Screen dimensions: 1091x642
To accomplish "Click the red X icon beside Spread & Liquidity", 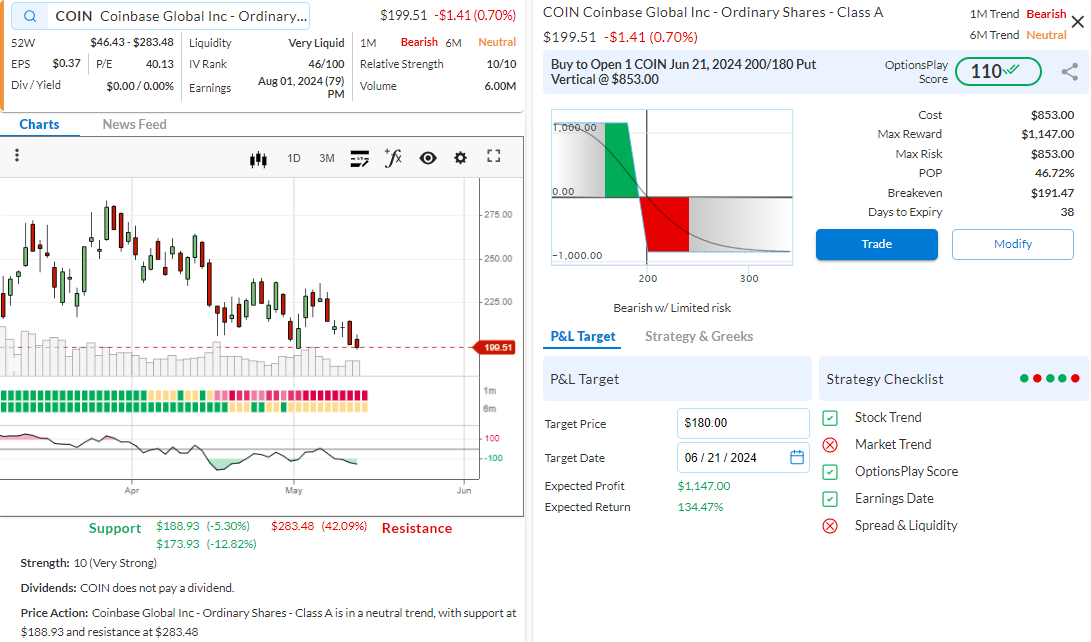I will pos(830,526).
